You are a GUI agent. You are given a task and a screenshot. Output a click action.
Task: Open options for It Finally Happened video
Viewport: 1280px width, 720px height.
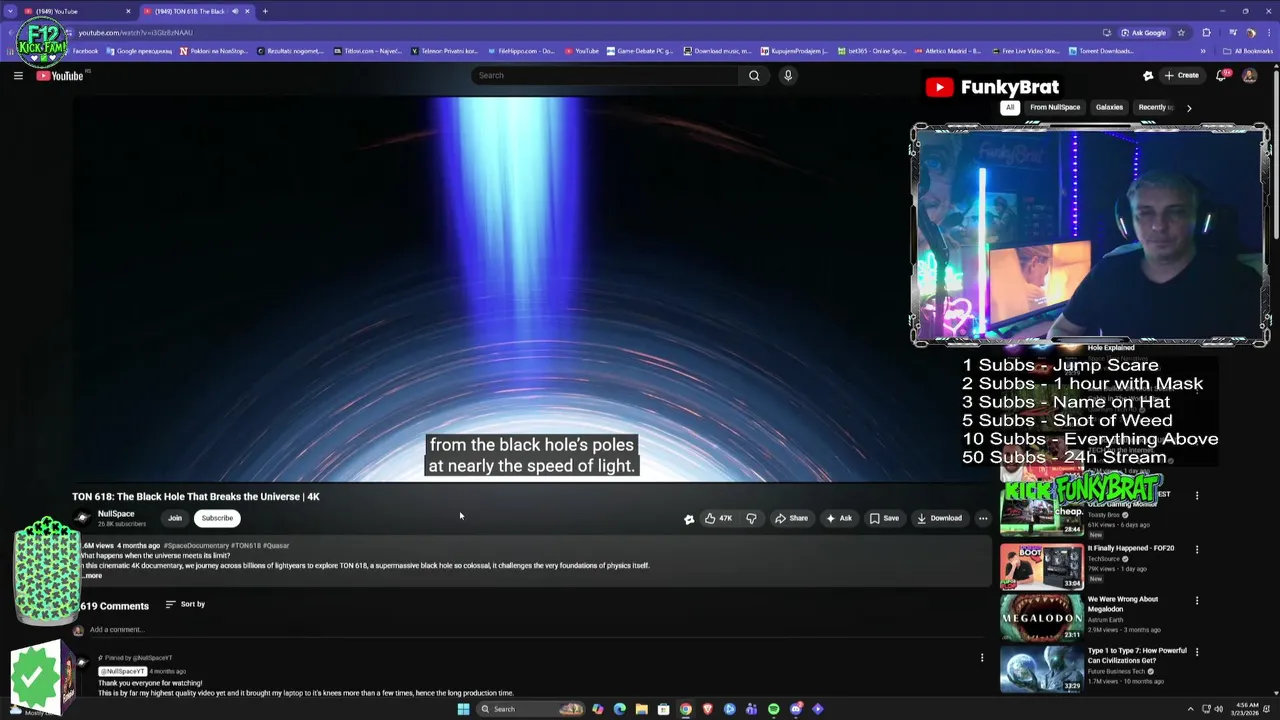1197,549
